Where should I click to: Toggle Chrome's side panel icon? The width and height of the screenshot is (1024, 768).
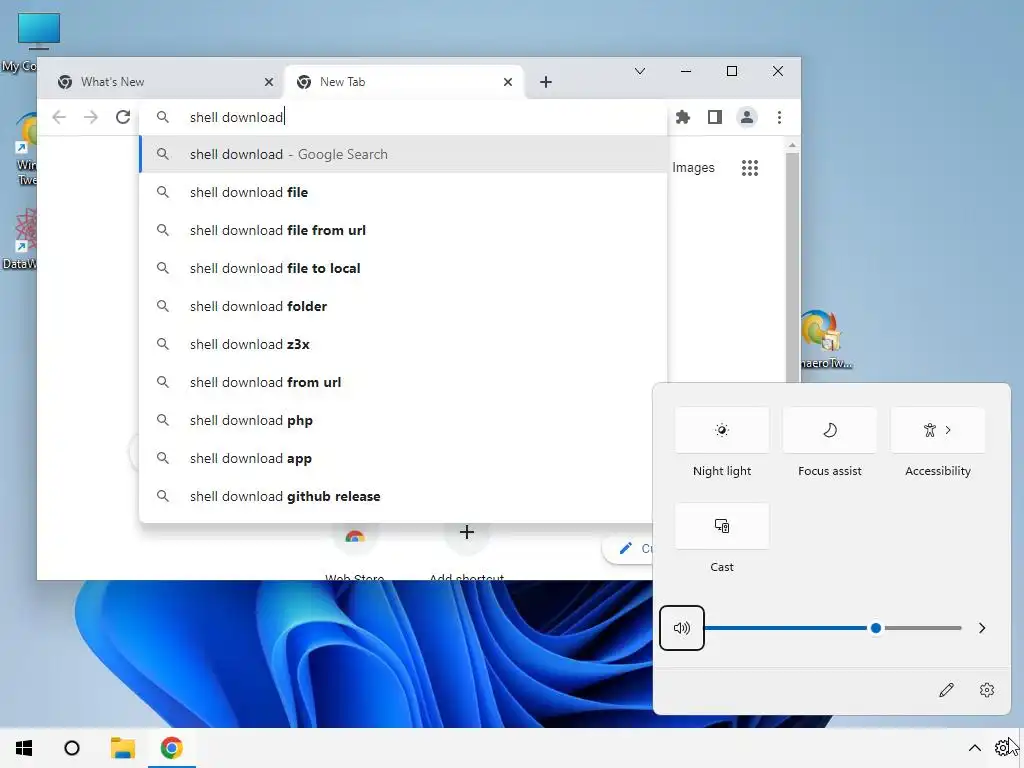pyautogui.click(x=714, y=117)
